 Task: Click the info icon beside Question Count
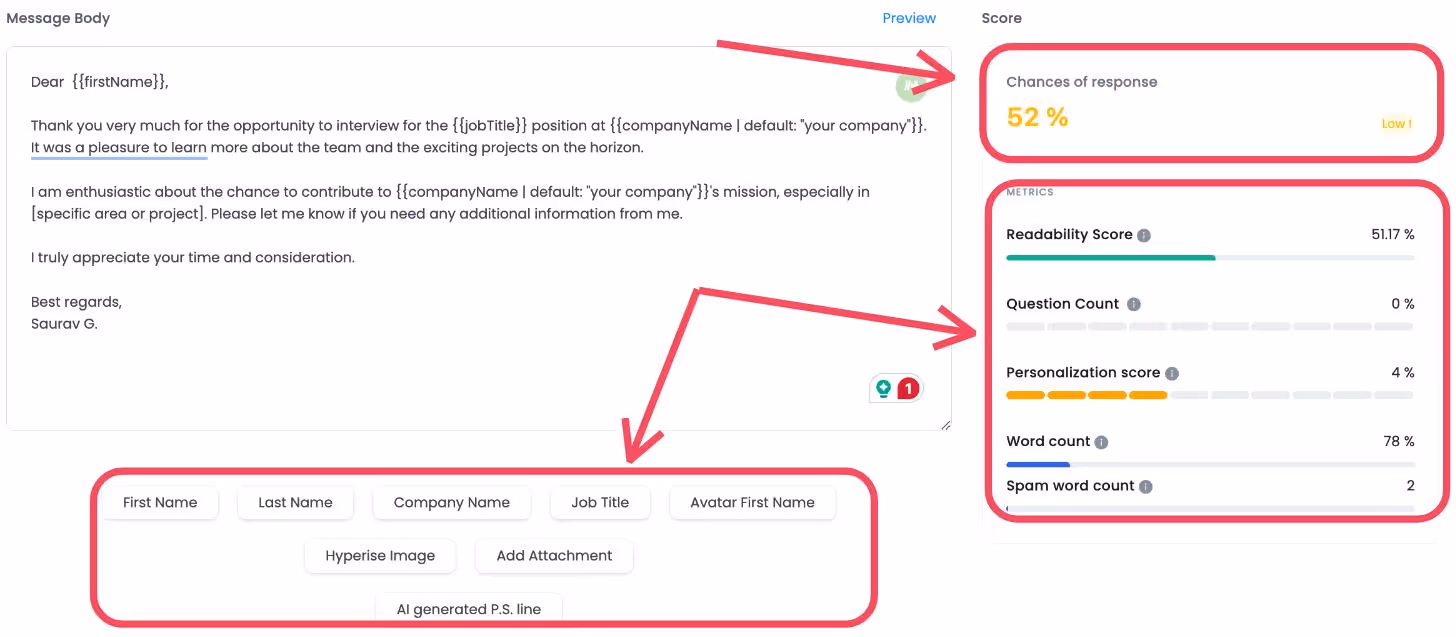tap(1133, 304)
